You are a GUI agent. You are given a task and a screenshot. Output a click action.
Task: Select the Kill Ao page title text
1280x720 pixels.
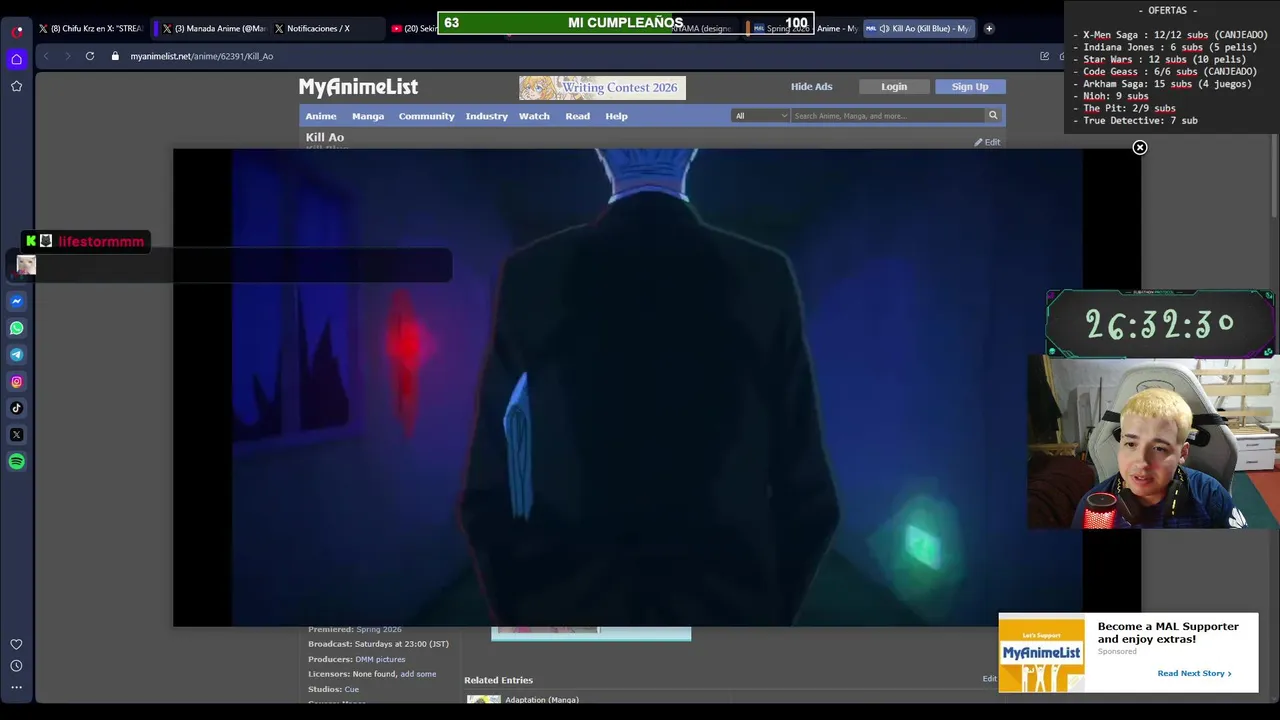[325, 137]
